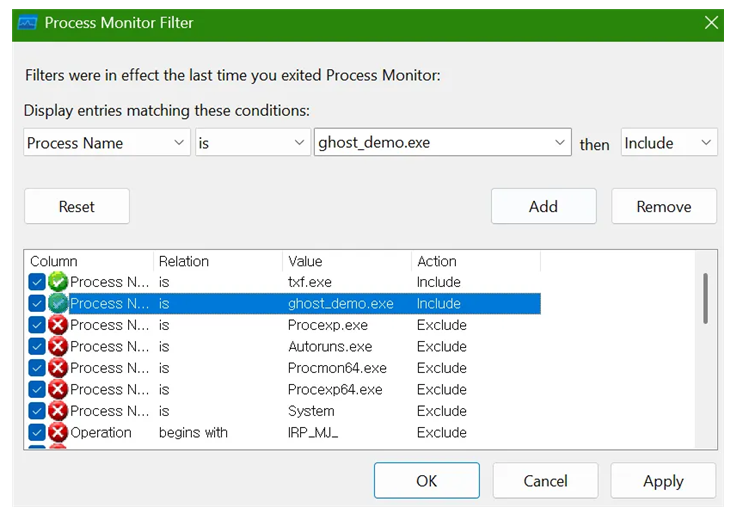Image resolution: width=738 pixels, height=513 pixels.
Task: Click red exclude icon on IRP_MJ_ row
Action: click(x=58, y=433)
